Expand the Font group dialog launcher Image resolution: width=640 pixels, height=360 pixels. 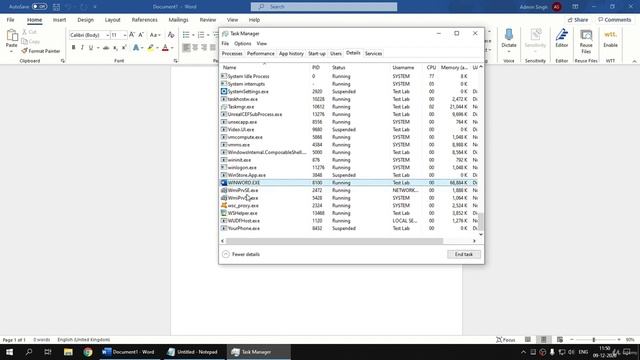[x=176, y=61]
